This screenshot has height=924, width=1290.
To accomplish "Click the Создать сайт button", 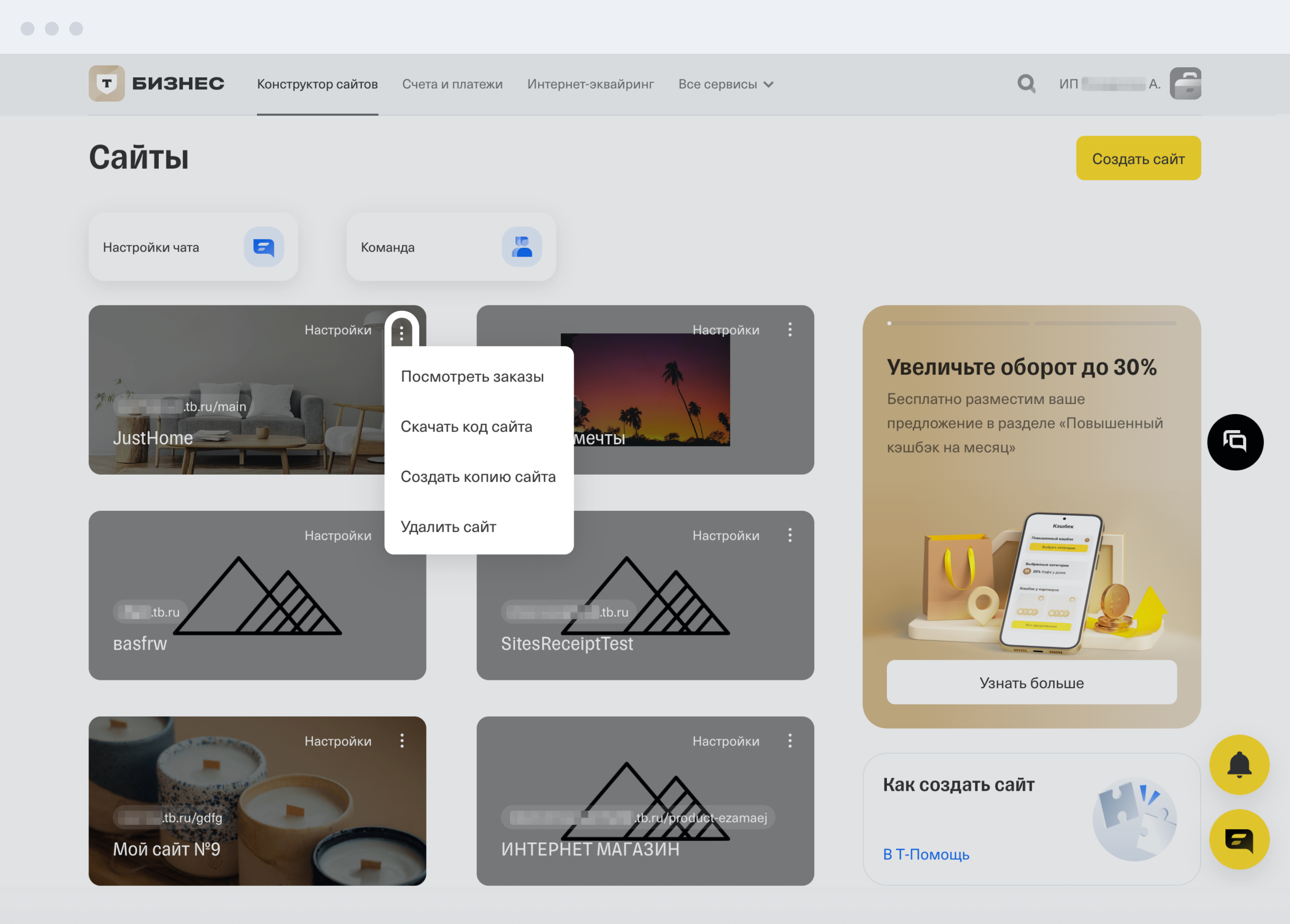I will click(x=1138, y=159).
